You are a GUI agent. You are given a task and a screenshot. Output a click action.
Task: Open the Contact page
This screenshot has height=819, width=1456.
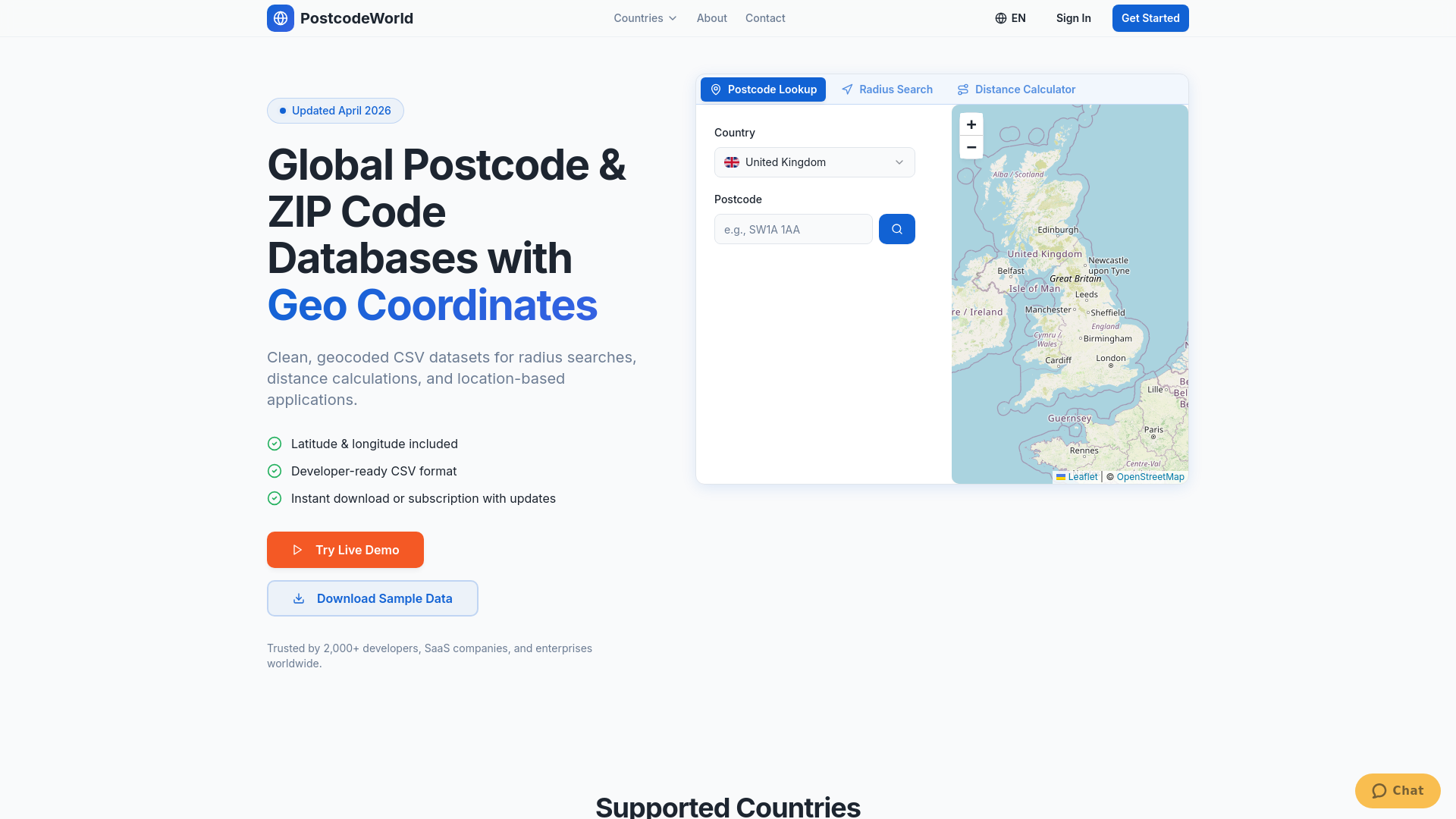pyautogui.click(x=765, y=18)
